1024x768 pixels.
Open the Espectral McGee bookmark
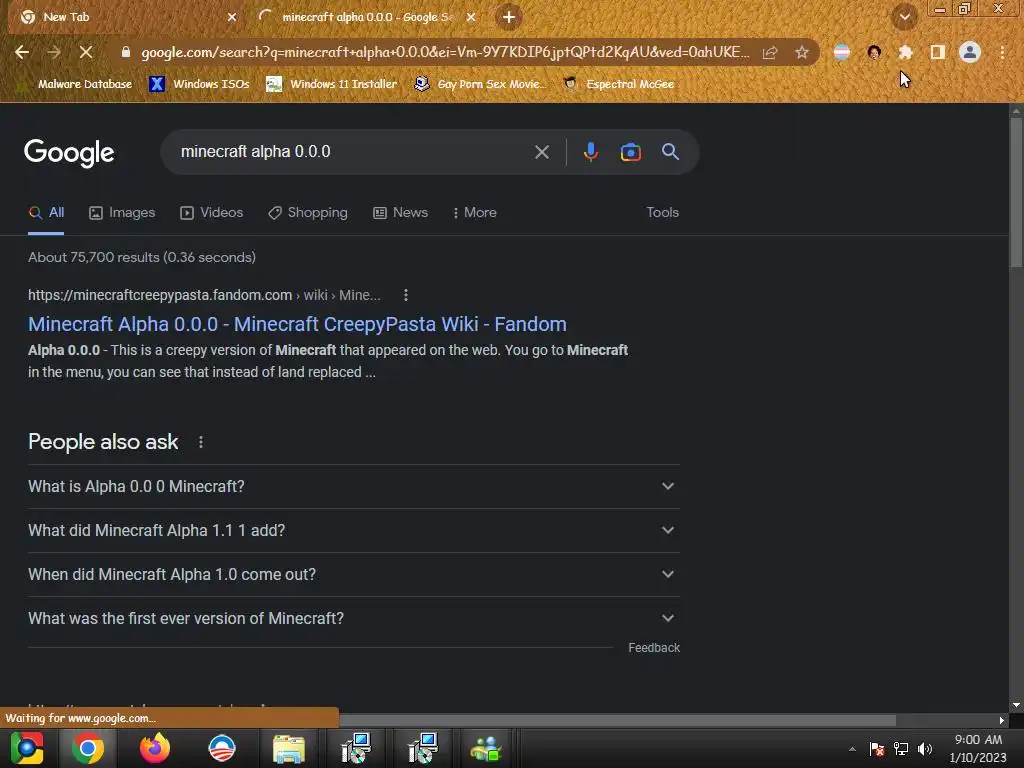[618, 84]
